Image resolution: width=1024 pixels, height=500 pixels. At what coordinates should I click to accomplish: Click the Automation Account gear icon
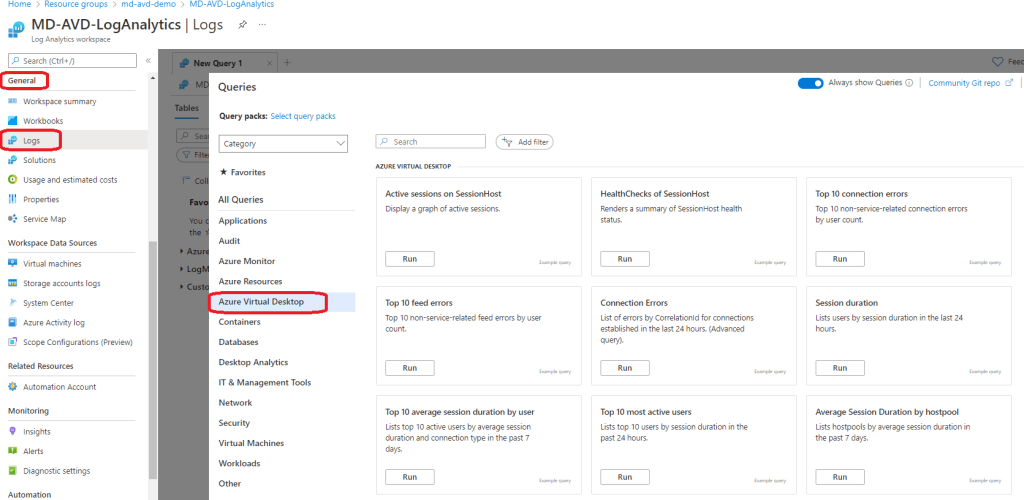click(x=13, y=387)
